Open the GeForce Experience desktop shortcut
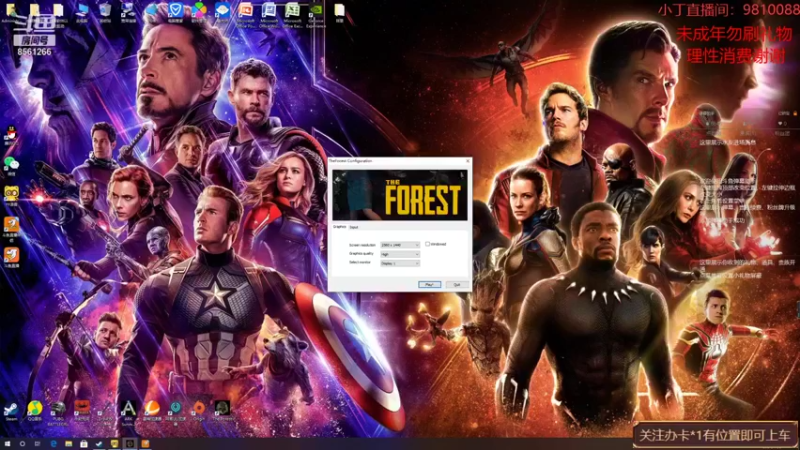Screen dimensions: 800x450 point(316,14)
